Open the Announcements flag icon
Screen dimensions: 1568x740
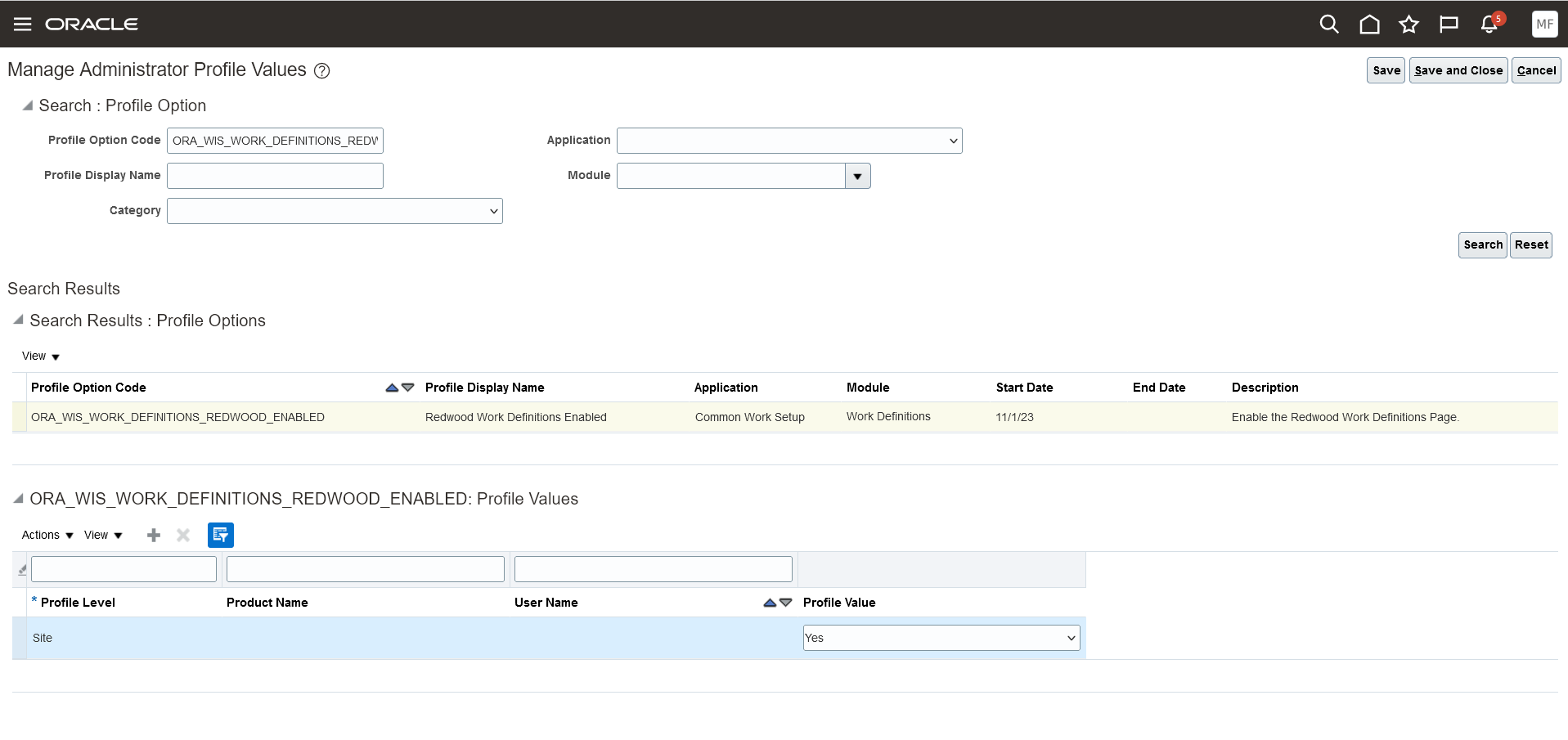click(1448, 24)
